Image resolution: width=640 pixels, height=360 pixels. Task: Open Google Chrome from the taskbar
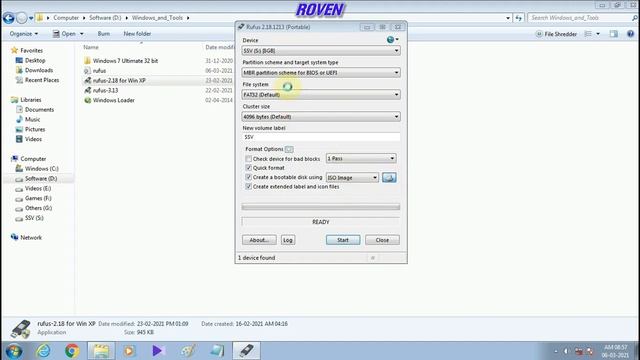(x=72, y=351)
